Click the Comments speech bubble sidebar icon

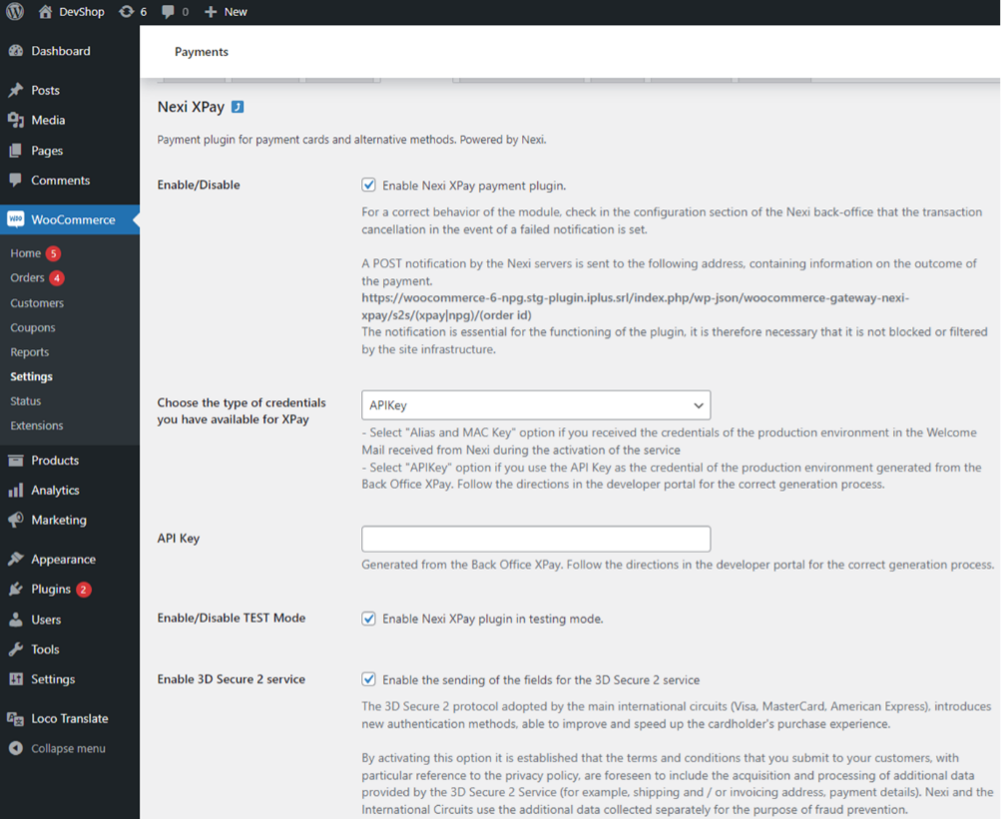tap(16, 180)
